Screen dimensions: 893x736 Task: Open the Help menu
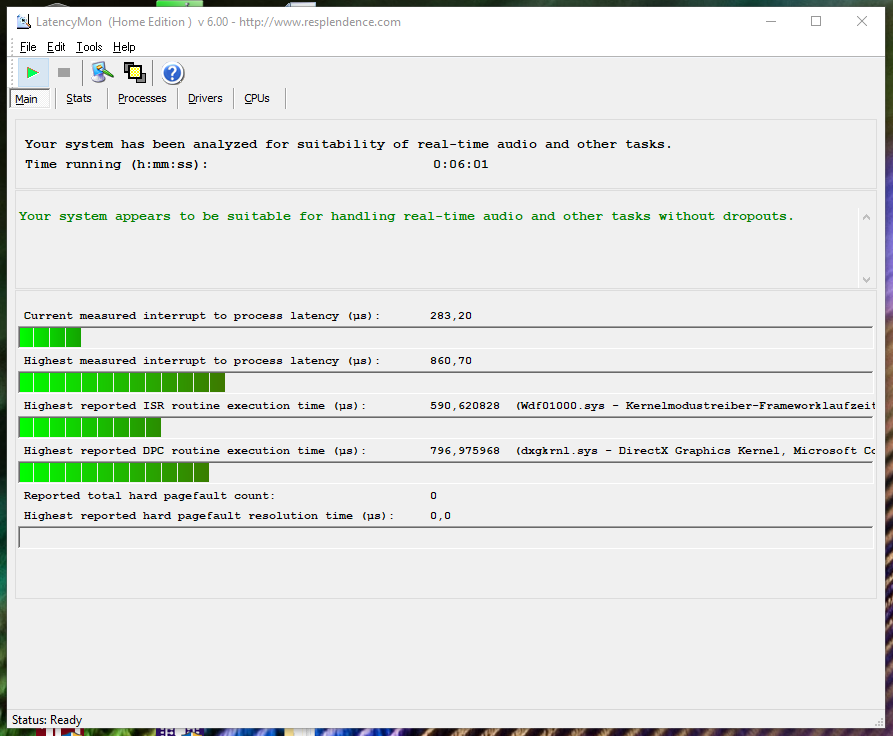point(124,47)
